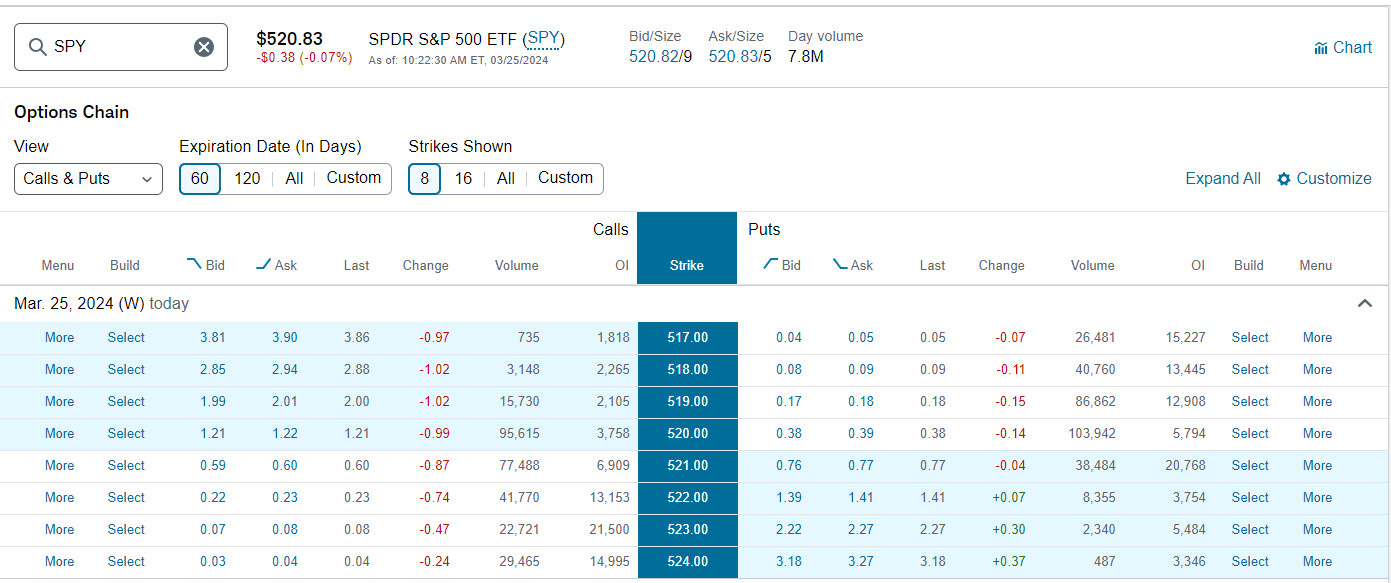Select Custom expiration date range
This screenshot has height=583, width=1391.
click(354, 178)
